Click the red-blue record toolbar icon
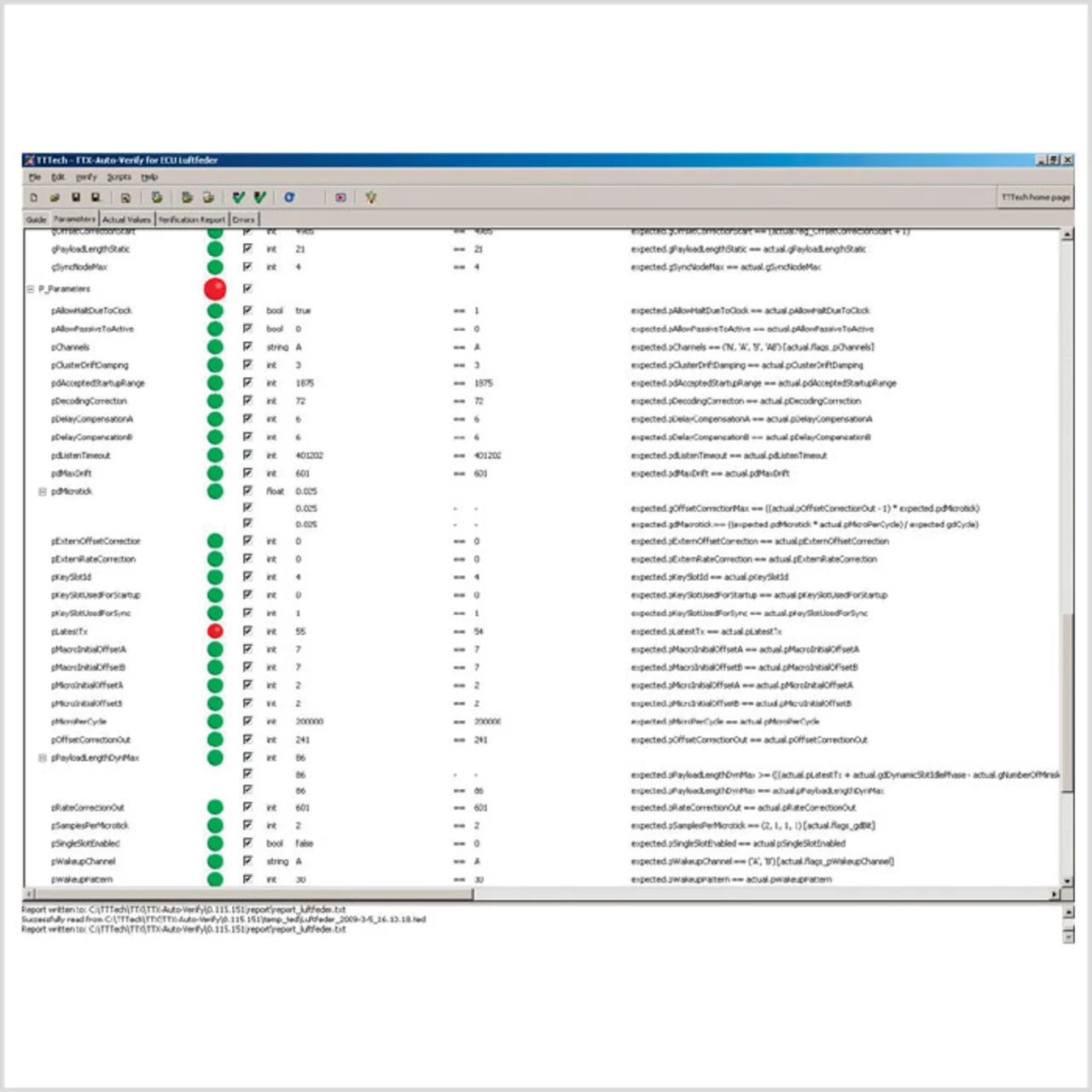1092x1092 pixels. 340,197
